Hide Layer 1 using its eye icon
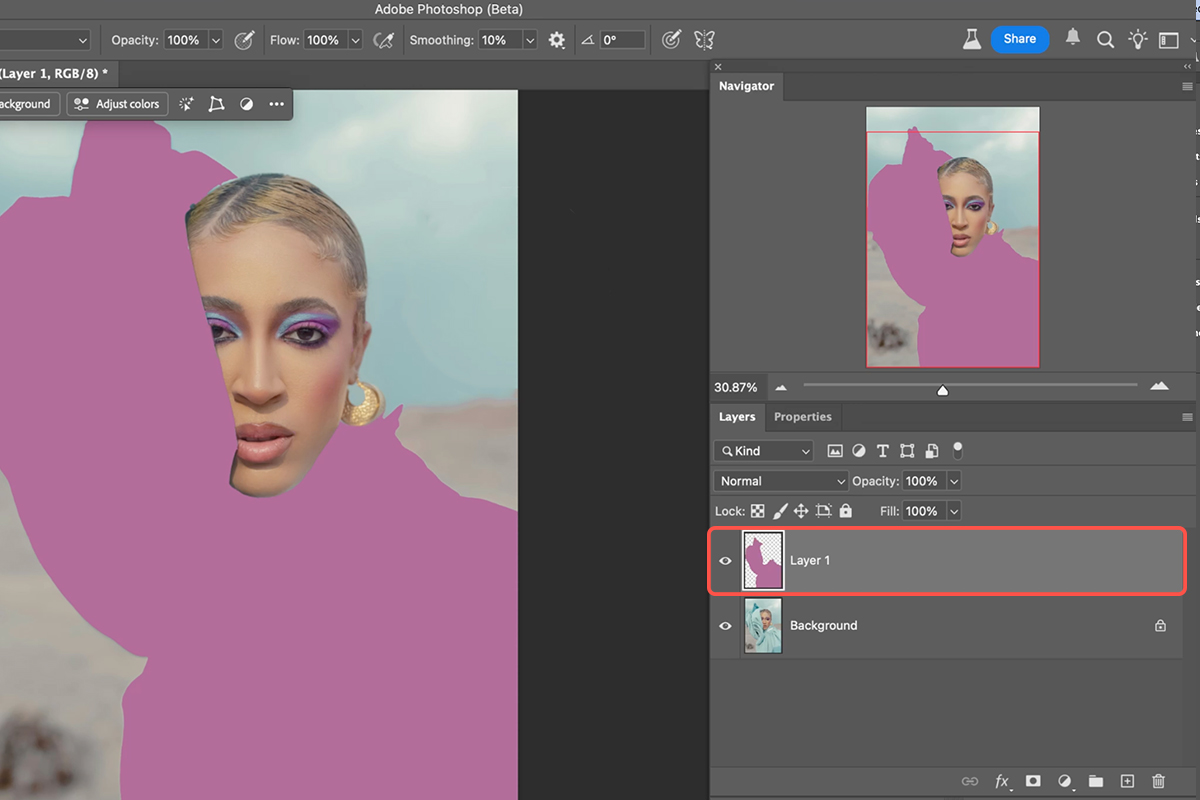The height and width of the screenshot is (800, 1200). pyautogui.click(x=726, y=561)
